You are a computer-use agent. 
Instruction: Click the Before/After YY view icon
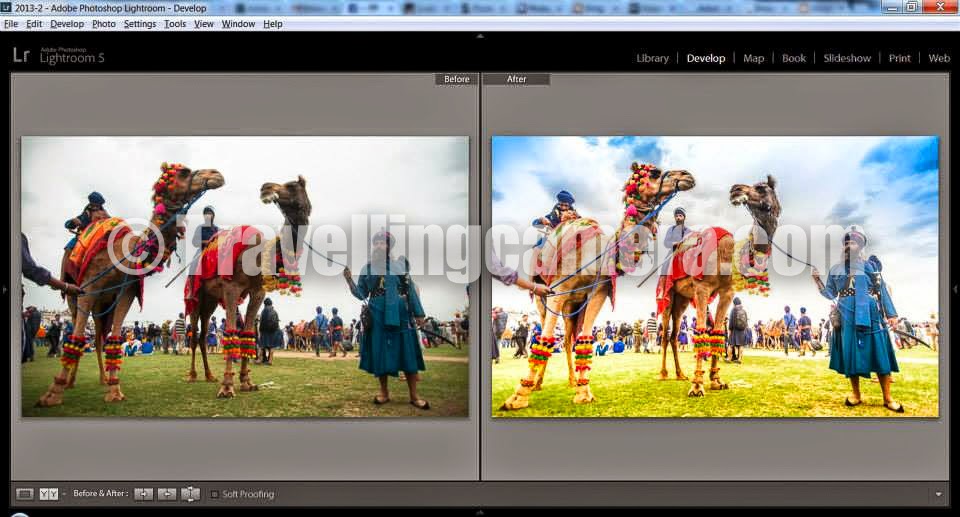coord(48,494)
